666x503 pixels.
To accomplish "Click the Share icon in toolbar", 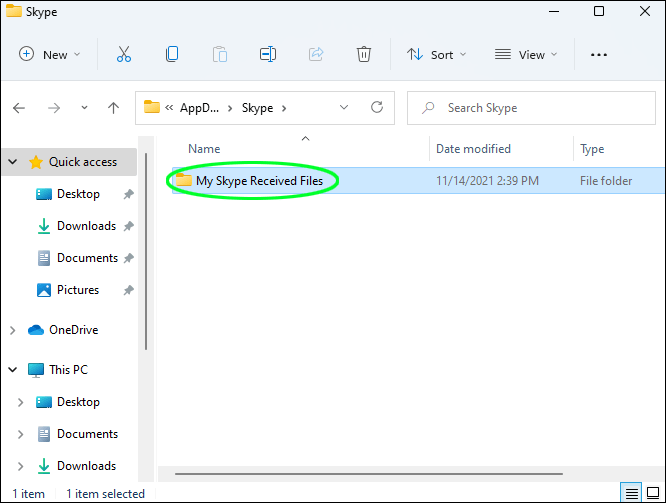I will pyautogui.click(x=316, y=54).
